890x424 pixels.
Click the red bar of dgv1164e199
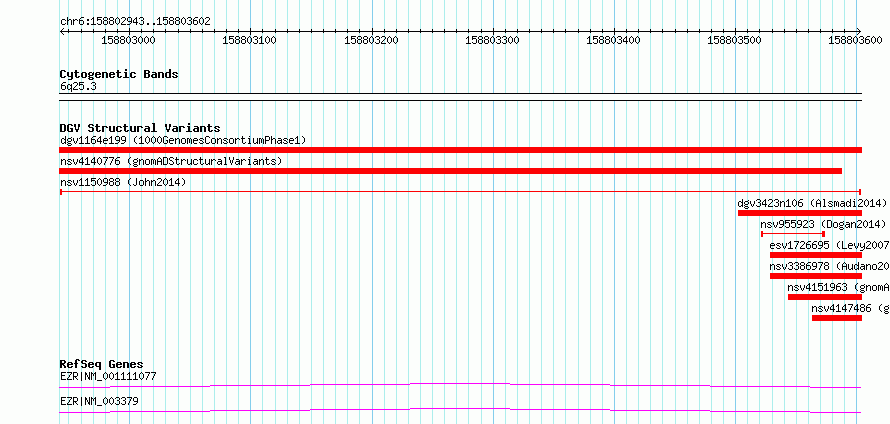coord(461,150)
